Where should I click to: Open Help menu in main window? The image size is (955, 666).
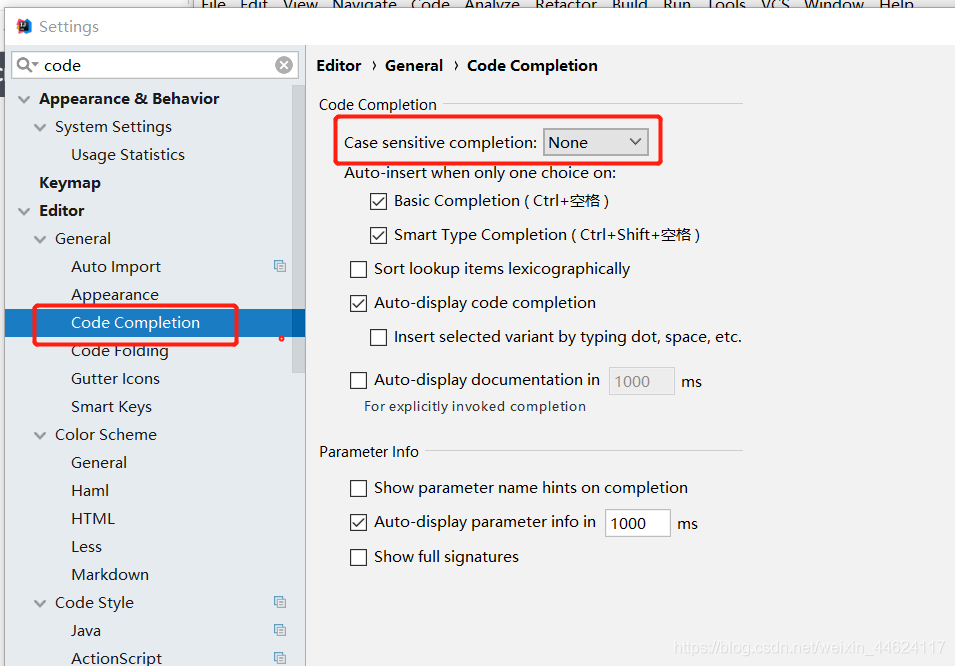(x=897, y=4)
